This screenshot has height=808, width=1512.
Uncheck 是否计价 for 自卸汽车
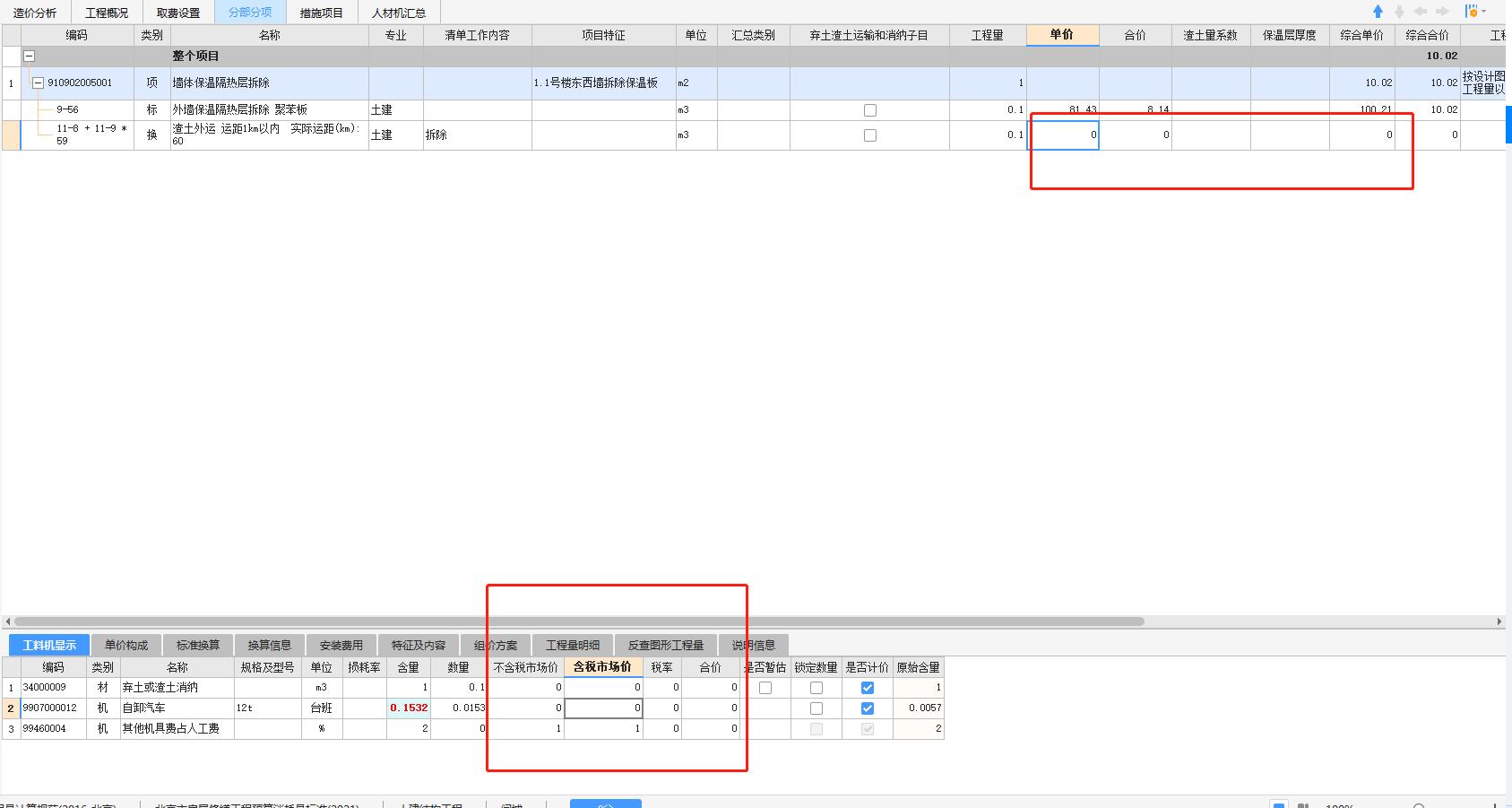click(868, 708)
